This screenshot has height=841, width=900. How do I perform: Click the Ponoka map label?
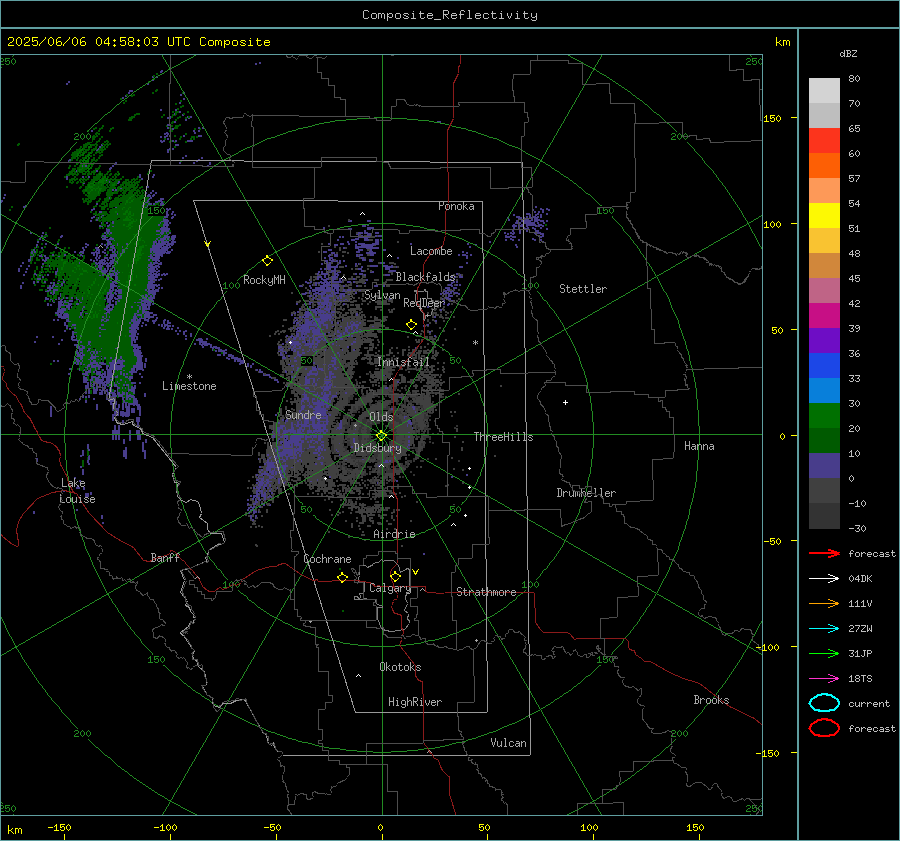click(x=456, y=206)
